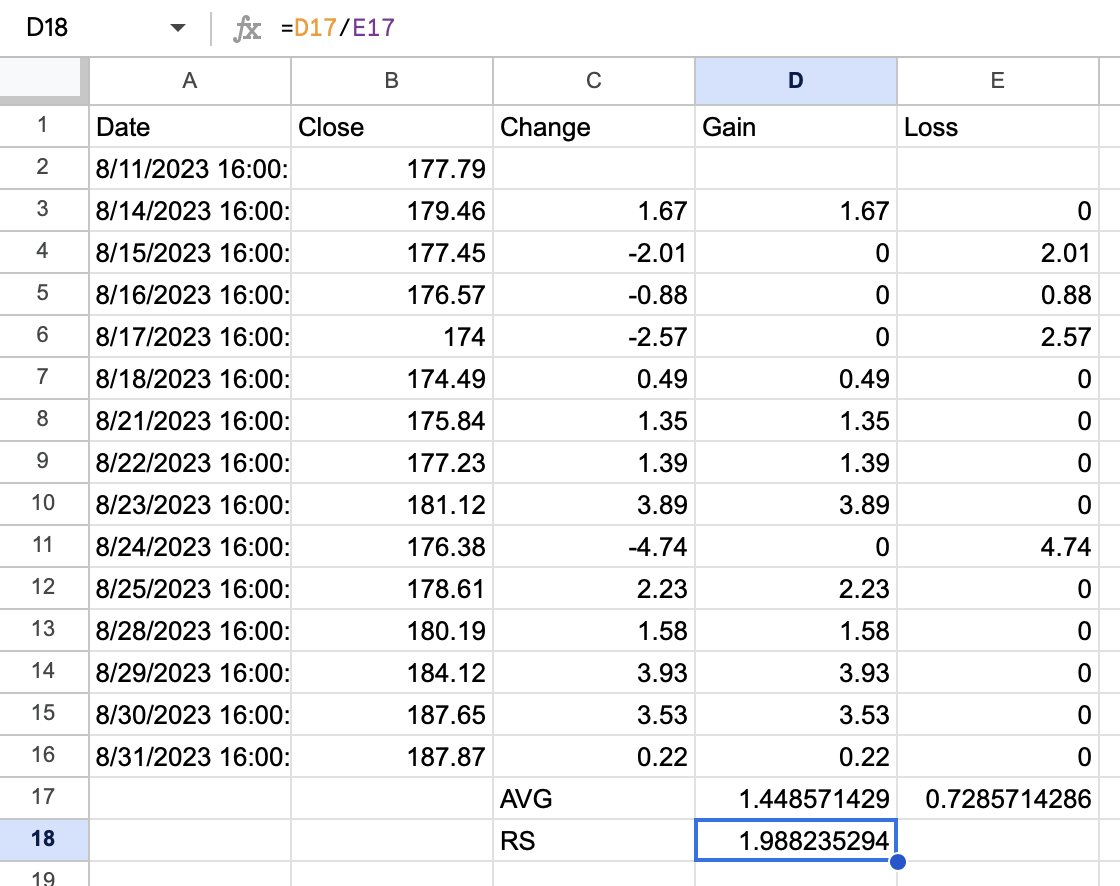Select the average loss cell 0.7285714286

[x=998, y=798]
